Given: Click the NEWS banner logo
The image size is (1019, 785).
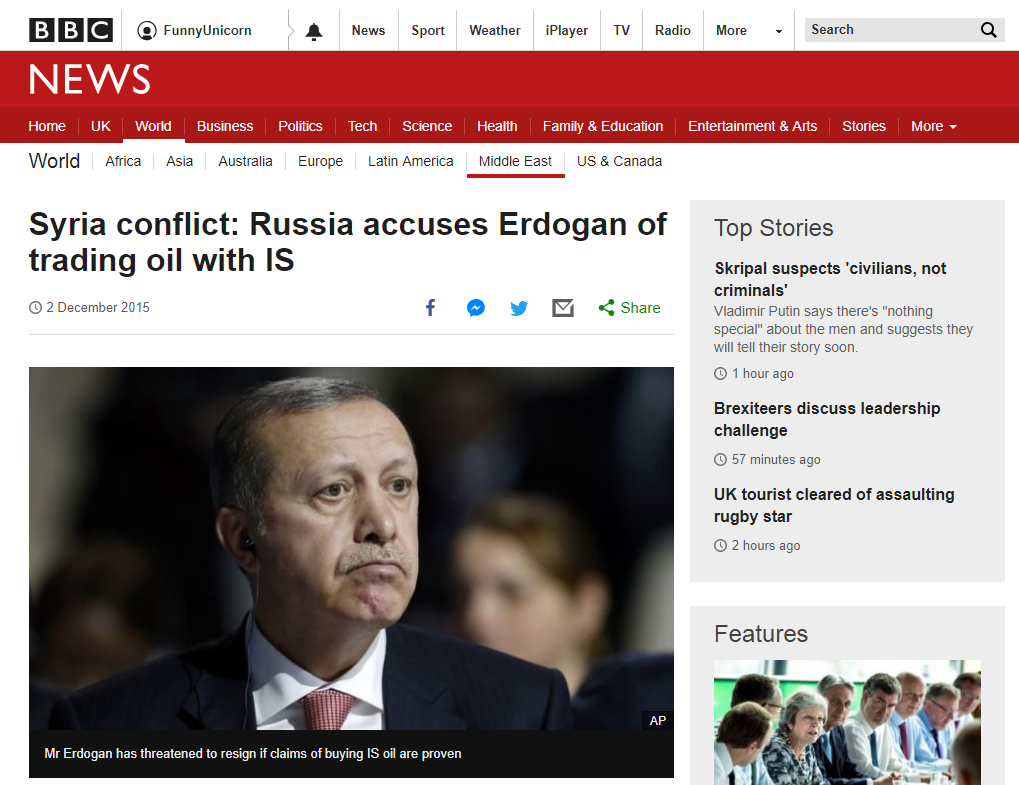Looking at the screenshot, I should [90, 79].
